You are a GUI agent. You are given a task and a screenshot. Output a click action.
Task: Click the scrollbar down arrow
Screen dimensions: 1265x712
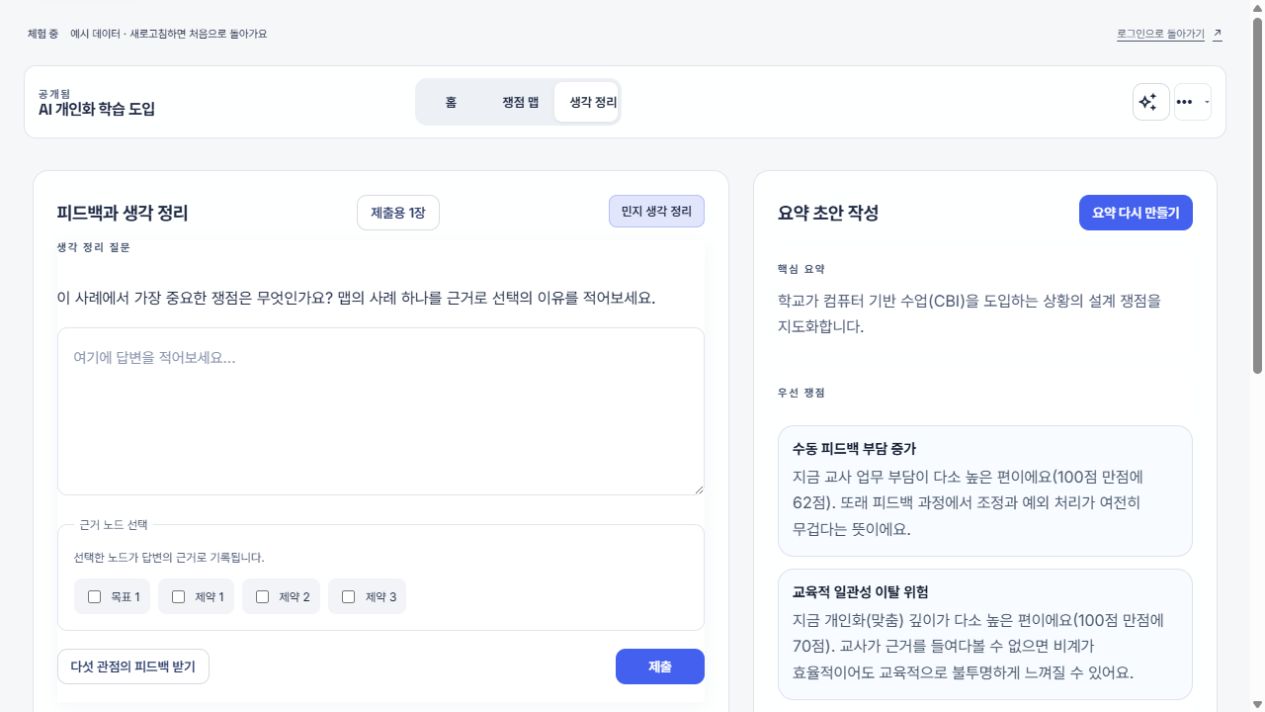[1257, 704]
